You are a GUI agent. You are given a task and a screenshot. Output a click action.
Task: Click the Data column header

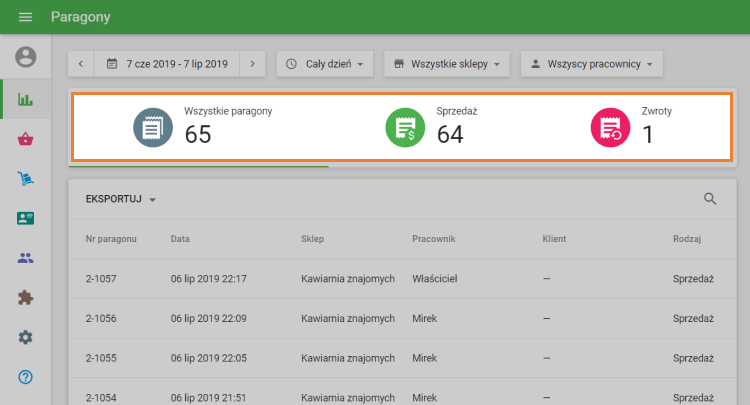180,239
